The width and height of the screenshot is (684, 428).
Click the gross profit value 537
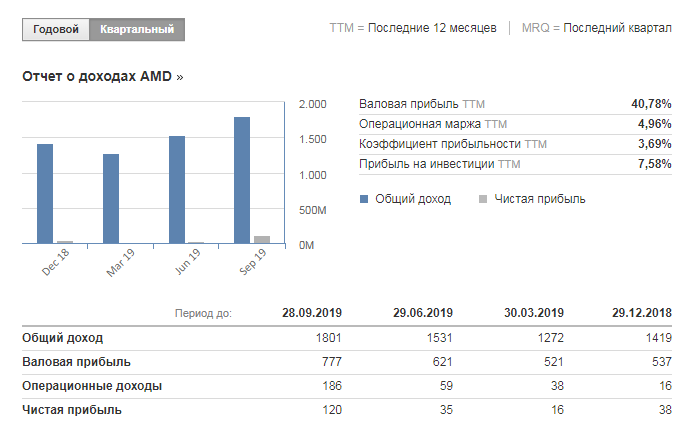(x=662, y=362)
